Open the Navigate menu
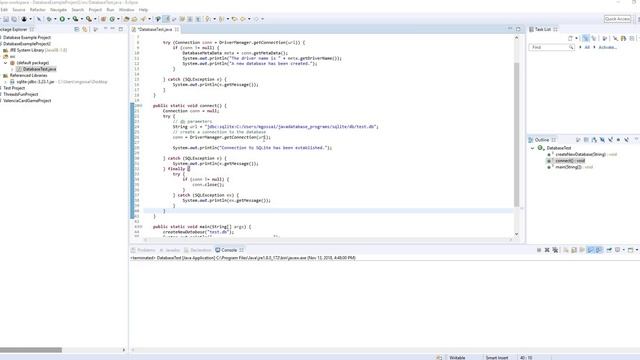Viewport: 640px width, 360px height. pyautogui.click(x=58, y=10)
